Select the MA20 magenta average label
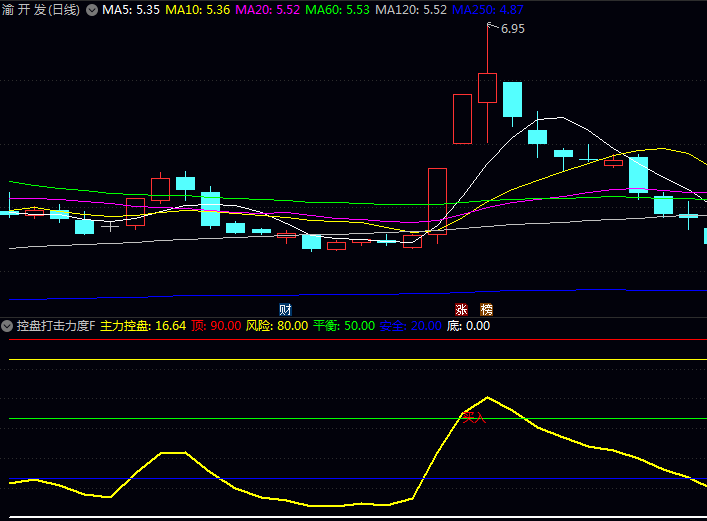The image size is (707, 521). pos(266,10)
